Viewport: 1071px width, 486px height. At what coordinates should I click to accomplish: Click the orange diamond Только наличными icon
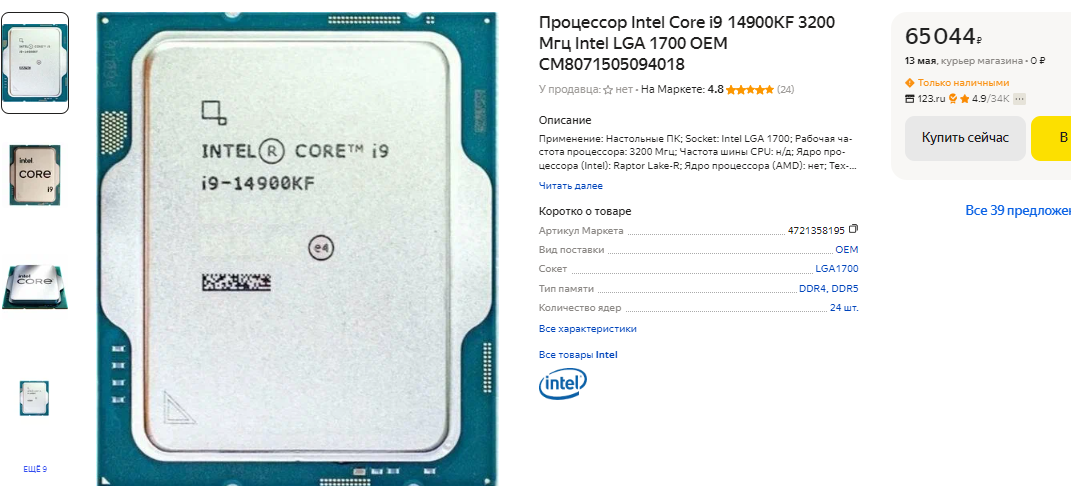[x=909, y=83]
